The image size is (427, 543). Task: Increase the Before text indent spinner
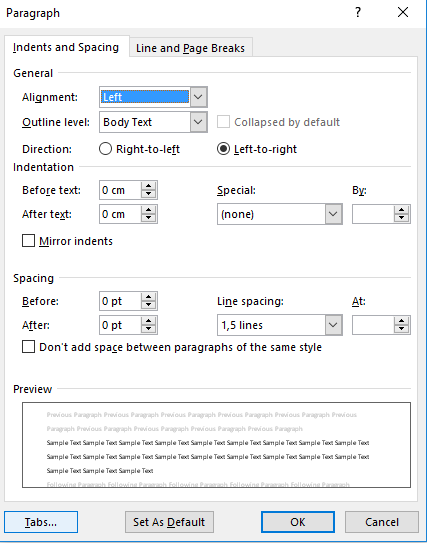149,186
